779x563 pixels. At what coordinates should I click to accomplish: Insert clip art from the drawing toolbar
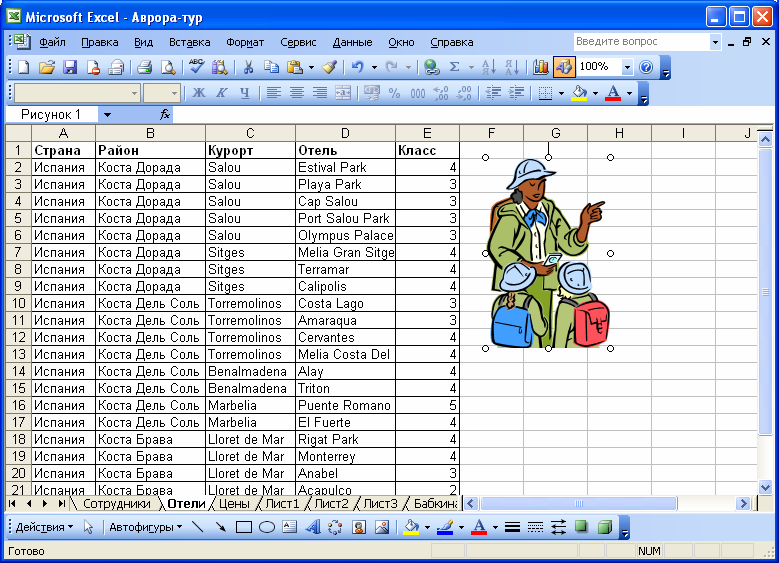point(359,527)
